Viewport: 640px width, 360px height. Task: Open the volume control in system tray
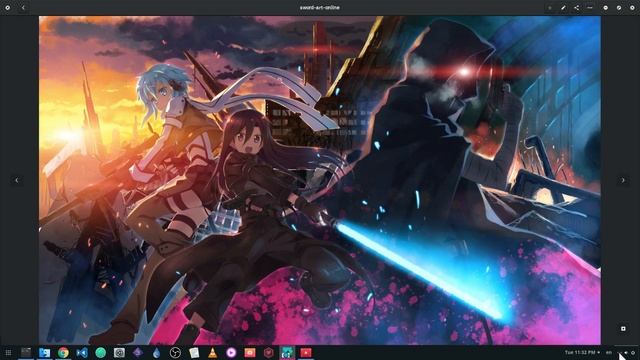pyautogui.click(x=627, y=353)
